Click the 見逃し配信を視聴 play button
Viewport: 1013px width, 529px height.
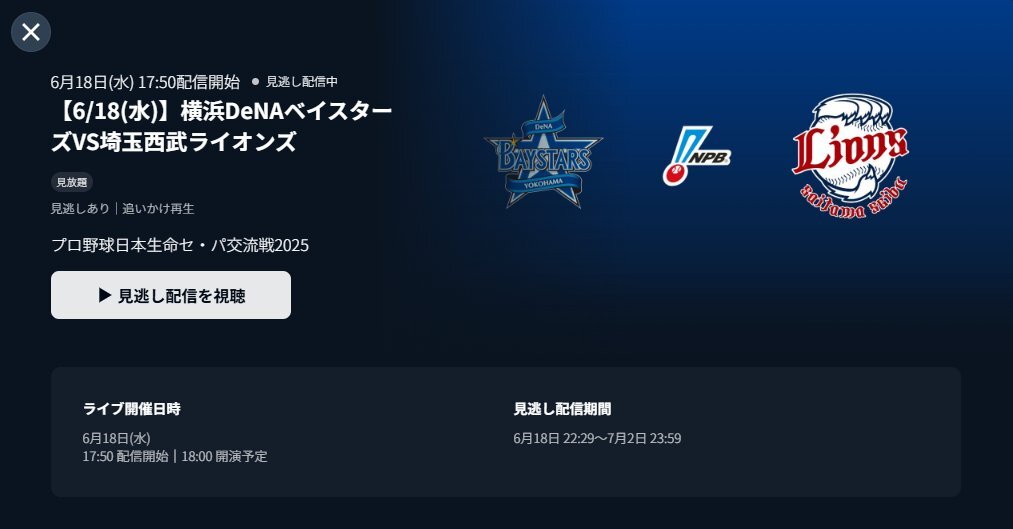click(171, 295)
